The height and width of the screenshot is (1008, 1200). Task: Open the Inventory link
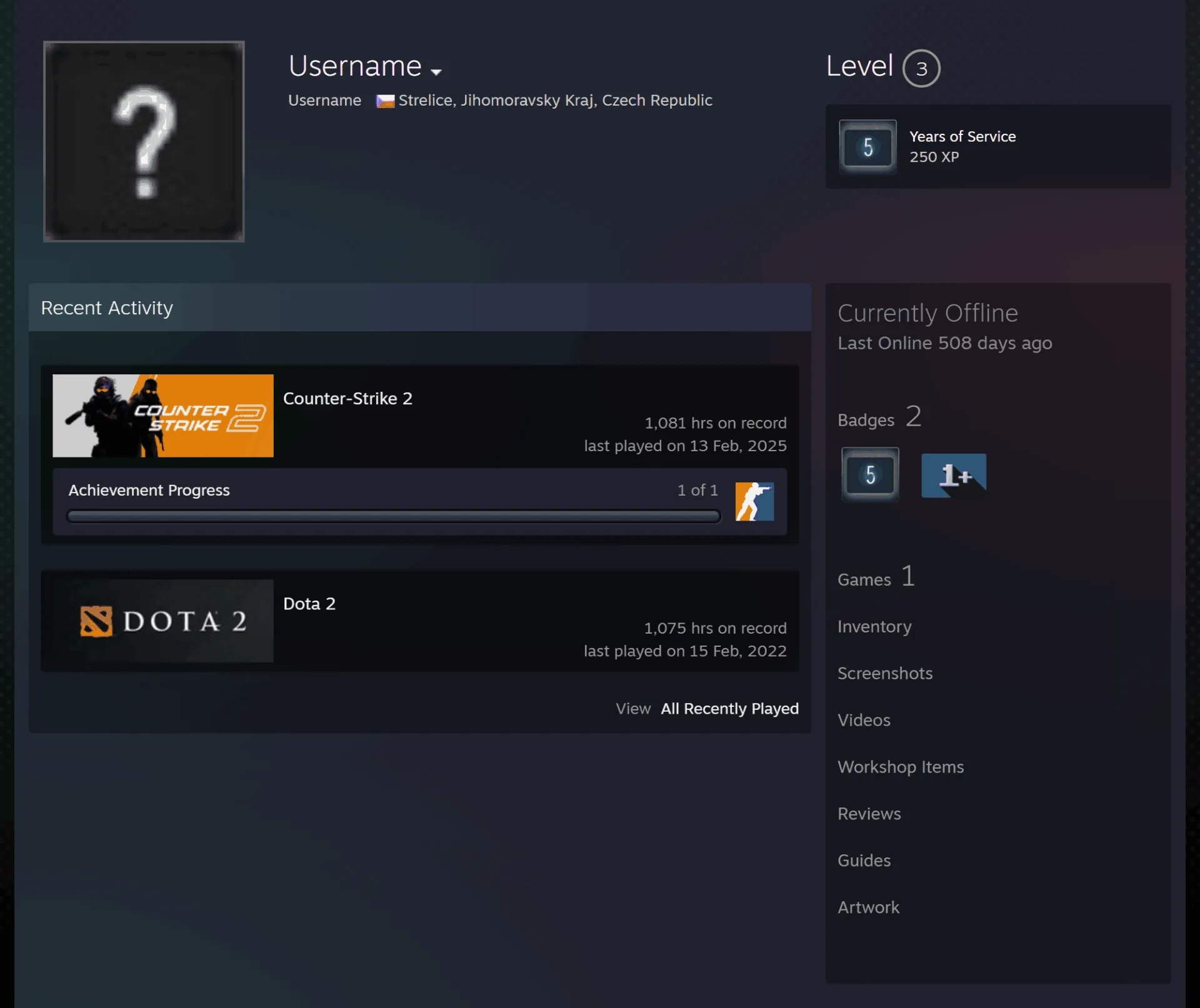(874, 626)
